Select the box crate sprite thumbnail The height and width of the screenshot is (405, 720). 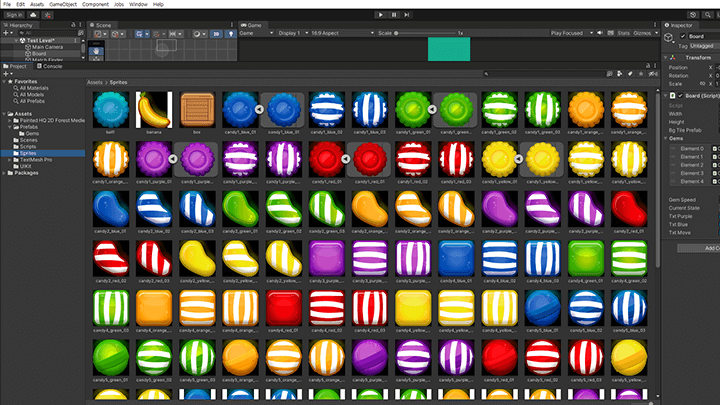[197, 110]
